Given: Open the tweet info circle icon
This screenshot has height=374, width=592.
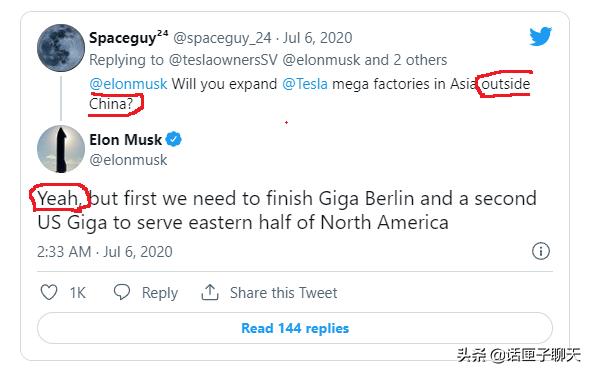Looking at the screenshot, I should tap(541, 251).
